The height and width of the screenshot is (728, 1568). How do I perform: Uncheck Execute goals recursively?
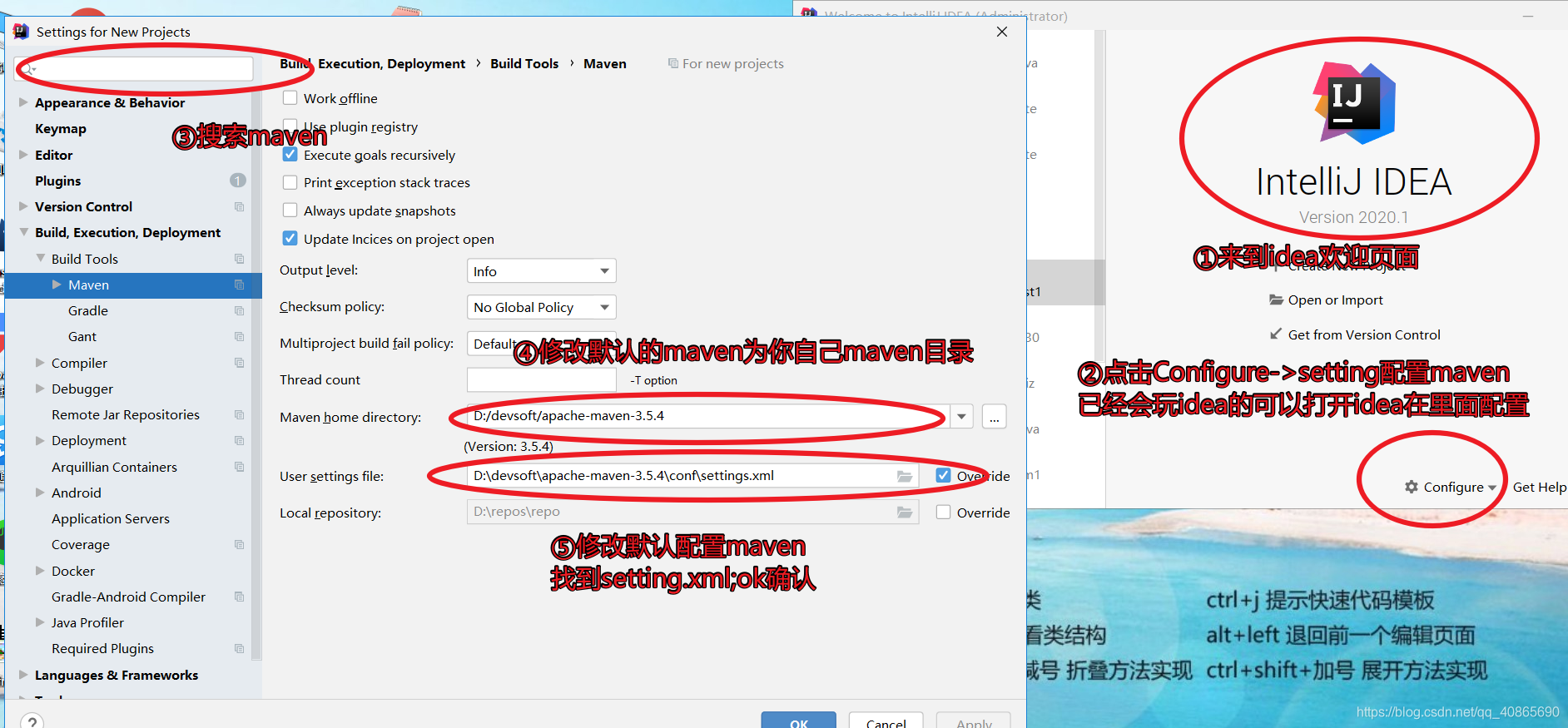click(x=290, y=155)
